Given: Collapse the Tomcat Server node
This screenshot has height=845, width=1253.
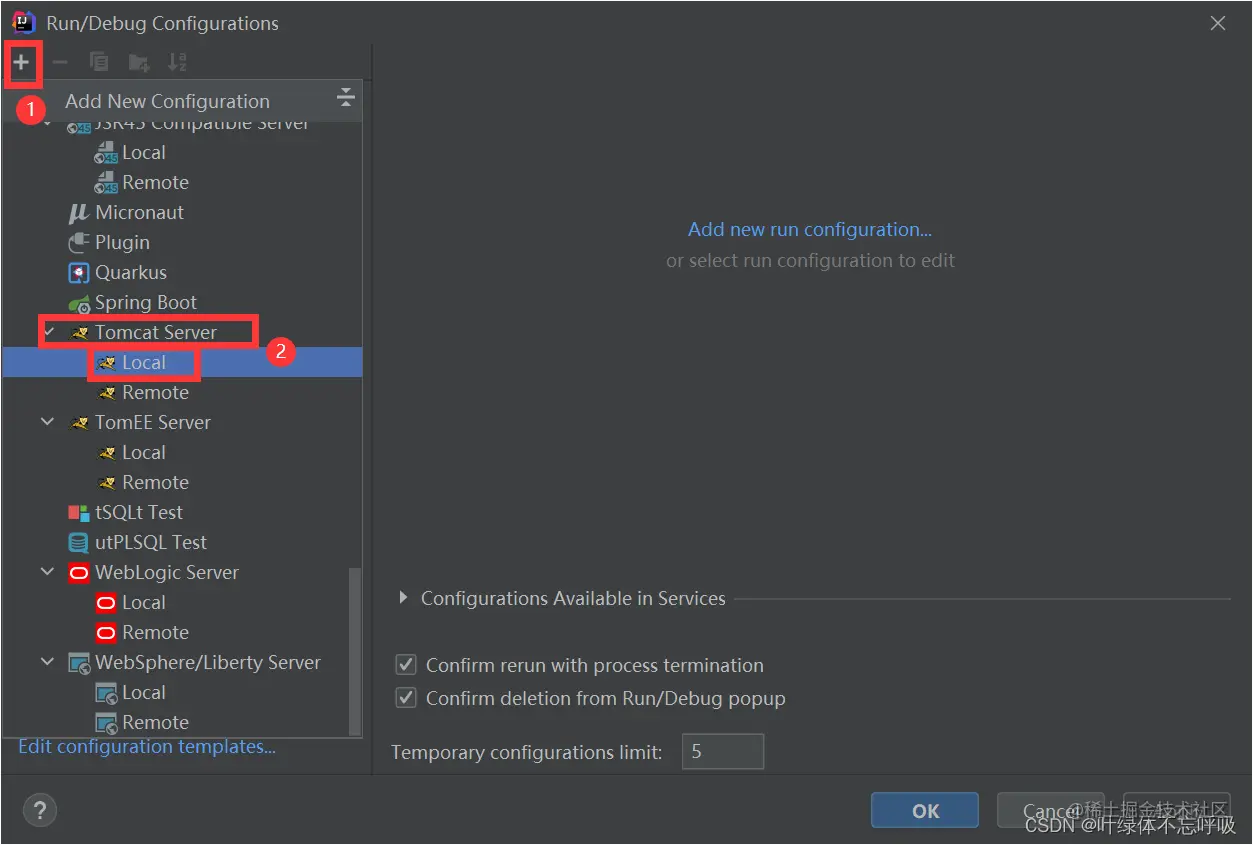Looking at the screenshot, I should pyautogui.click(x=48, y=332).
